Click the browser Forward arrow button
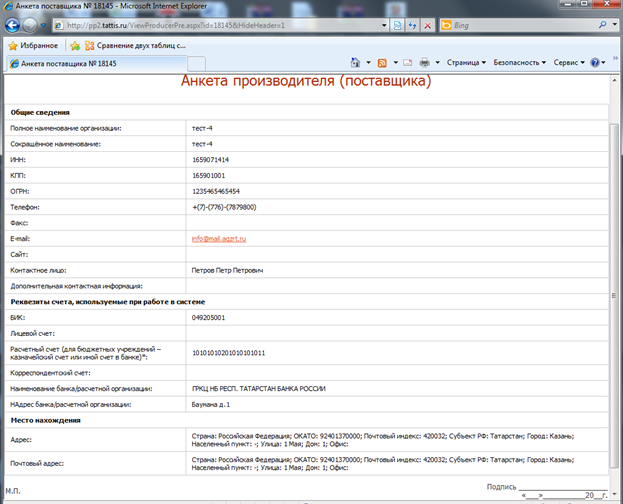Image resolution: width=623 pixels, height=504 pixels. coord(30,26)
